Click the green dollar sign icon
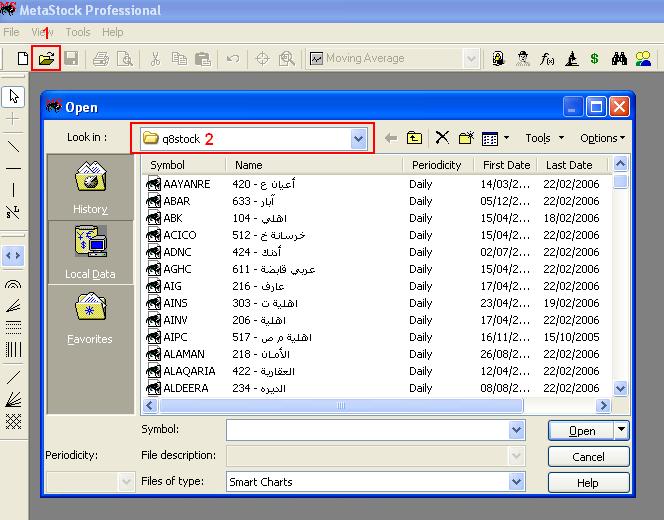Image resolution: width=664 pixels, height=520 pixels. point(595,58)
